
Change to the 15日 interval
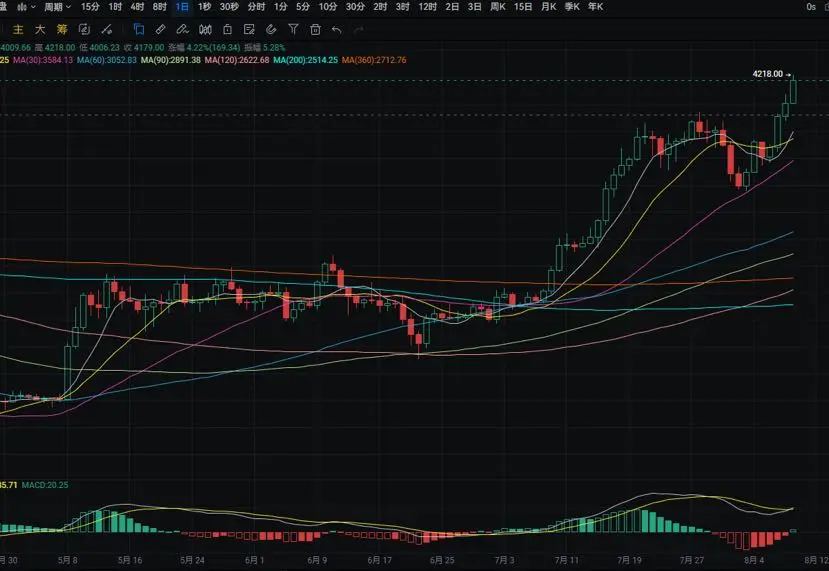[523, 7]
